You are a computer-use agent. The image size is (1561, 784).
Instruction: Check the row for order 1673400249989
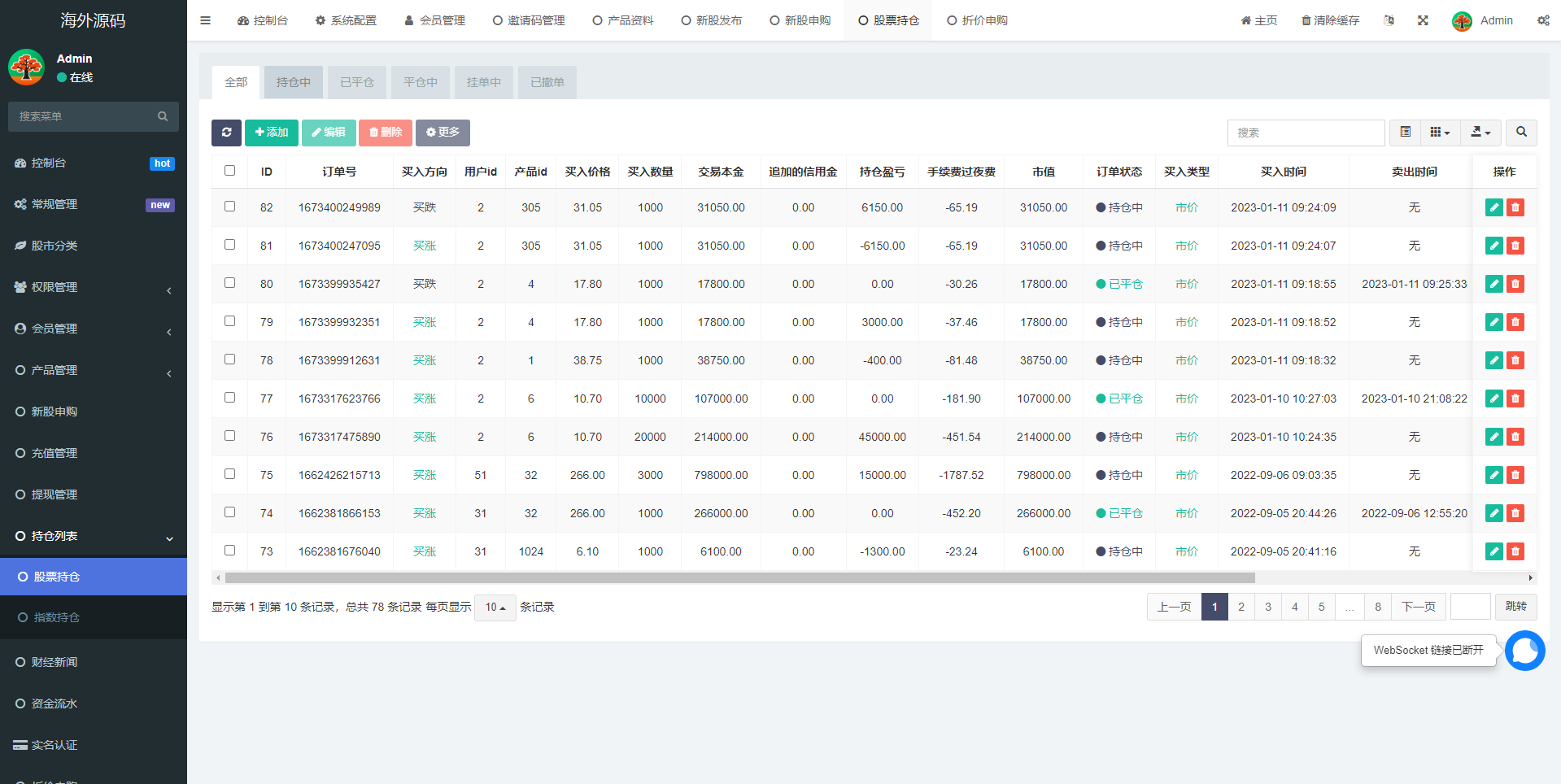tap(229, 206)
